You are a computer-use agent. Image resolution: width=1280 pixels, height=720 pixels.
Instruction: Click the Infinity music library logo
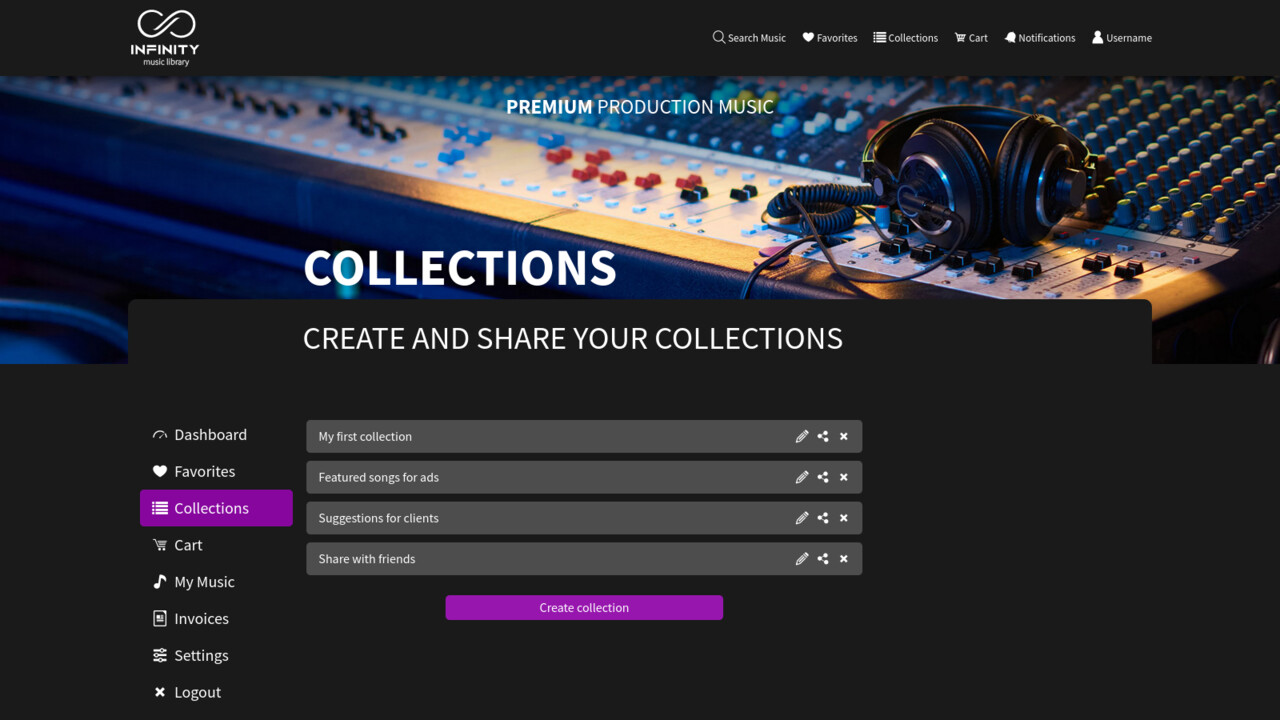coord(165,38)
